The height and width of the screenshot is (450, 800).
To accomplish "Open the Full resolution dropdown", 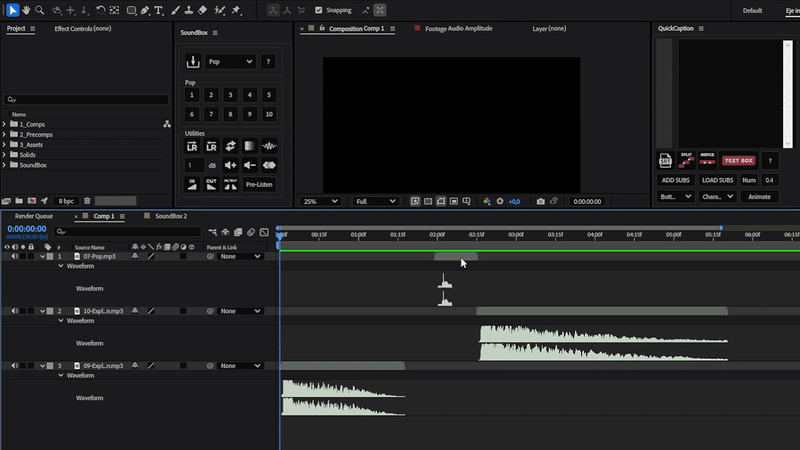I will 375,201.
